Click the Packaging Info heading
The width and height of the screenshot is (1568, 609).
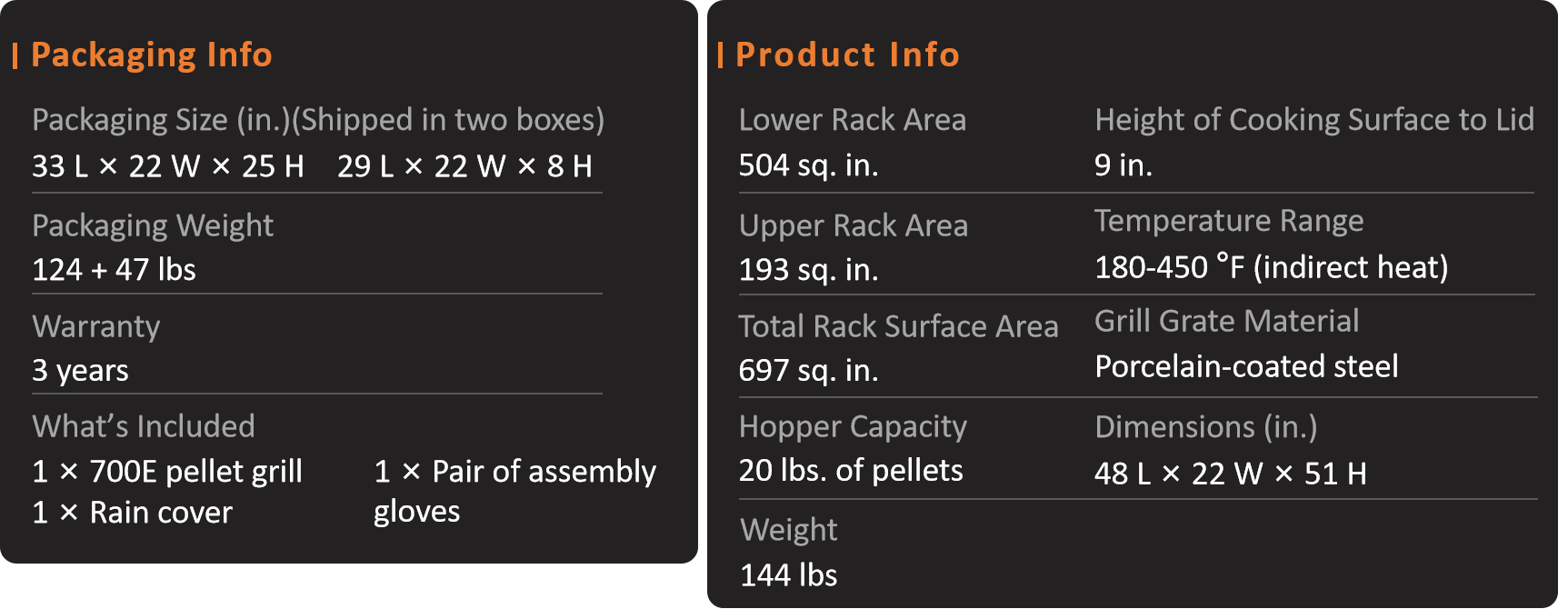[152, 55]
